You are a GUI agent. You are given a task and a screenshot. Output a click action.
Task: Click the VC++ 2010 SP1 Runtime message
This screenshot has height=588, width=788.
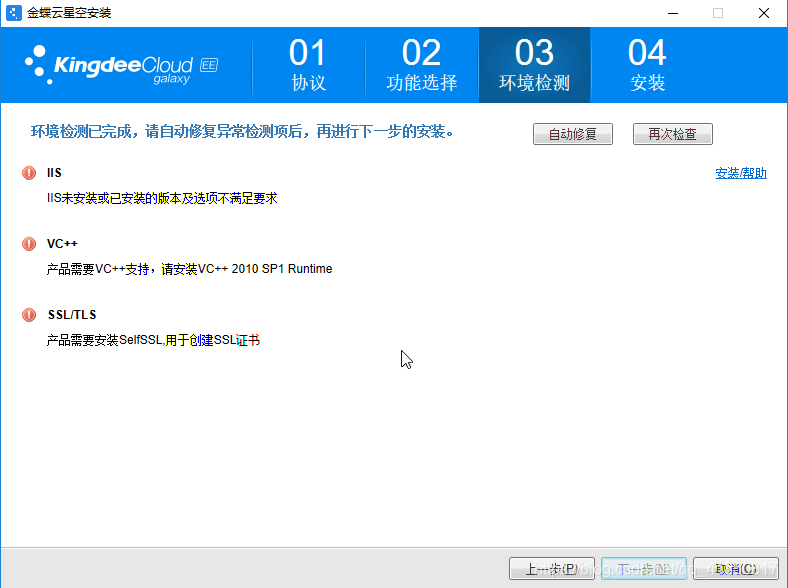[x=189, y=269]
